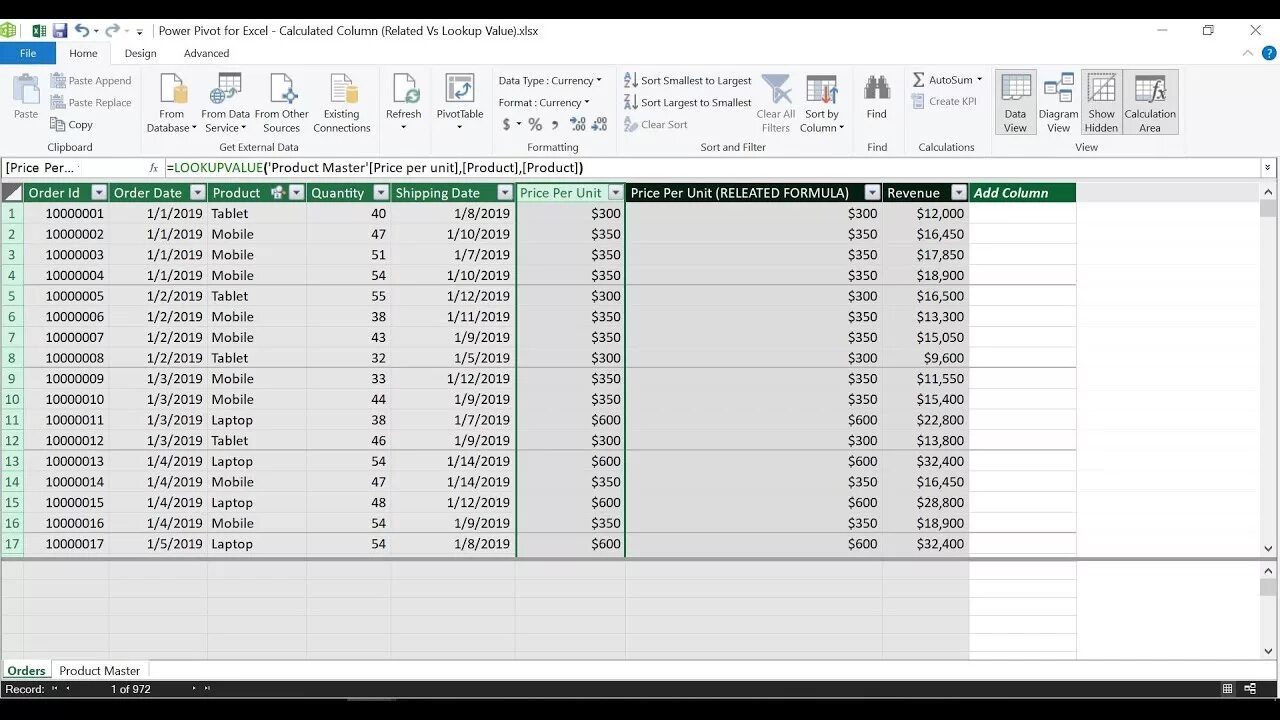
Task: Open From Database import
Action: 172,103
